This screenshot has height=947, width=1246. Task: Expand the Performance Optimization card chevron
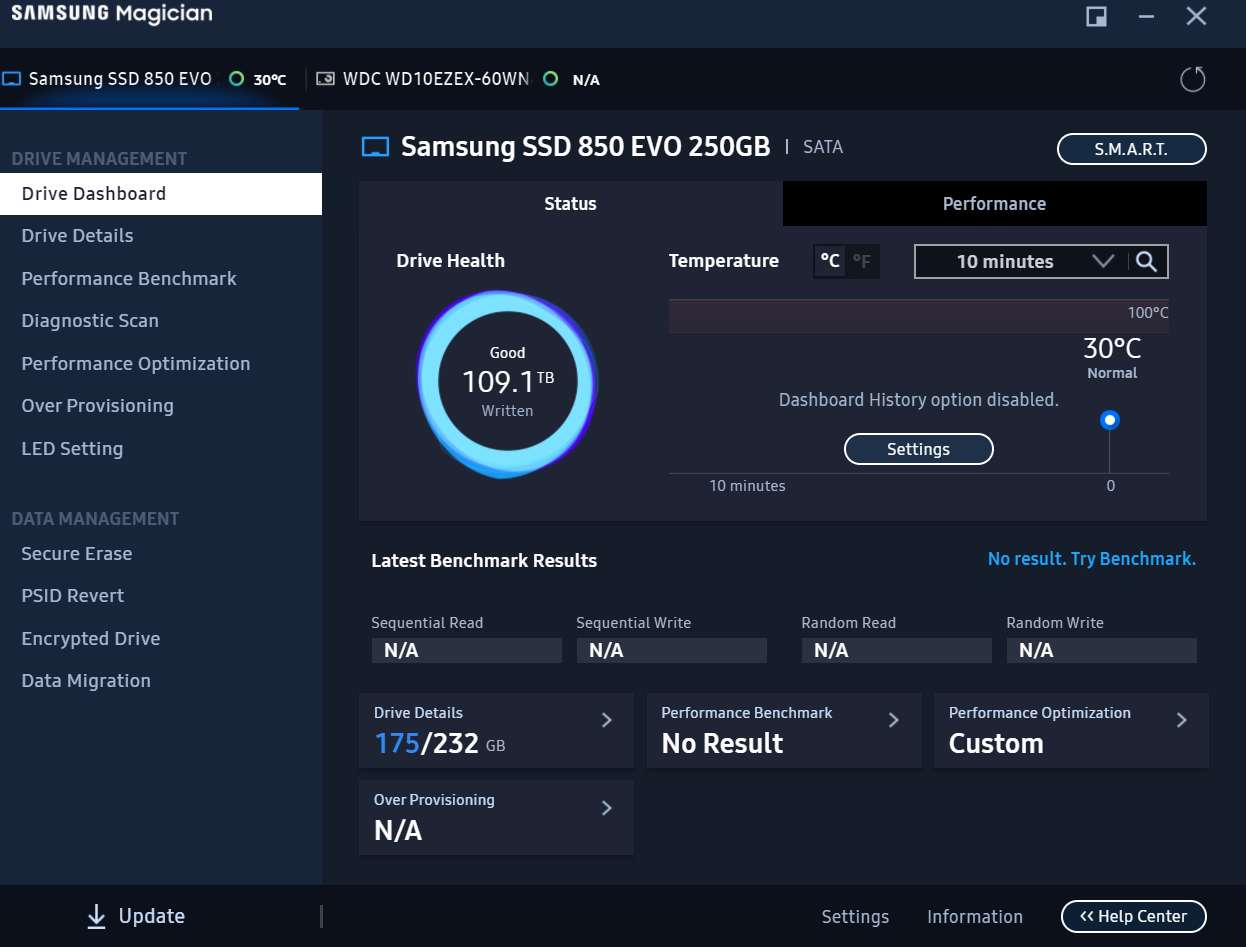(1181, 720)
